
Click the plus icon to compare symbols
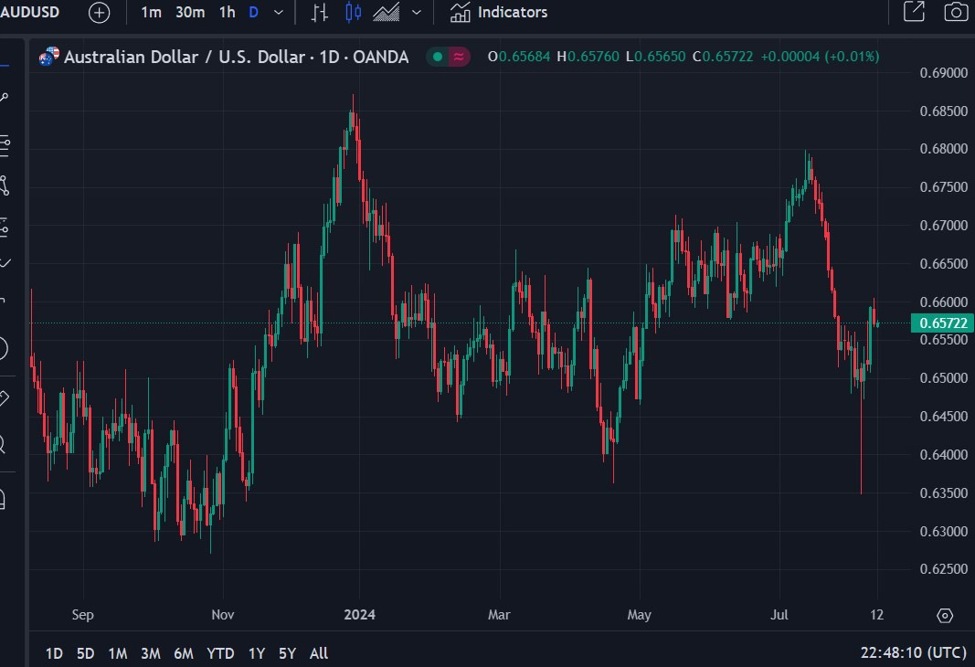98,13
